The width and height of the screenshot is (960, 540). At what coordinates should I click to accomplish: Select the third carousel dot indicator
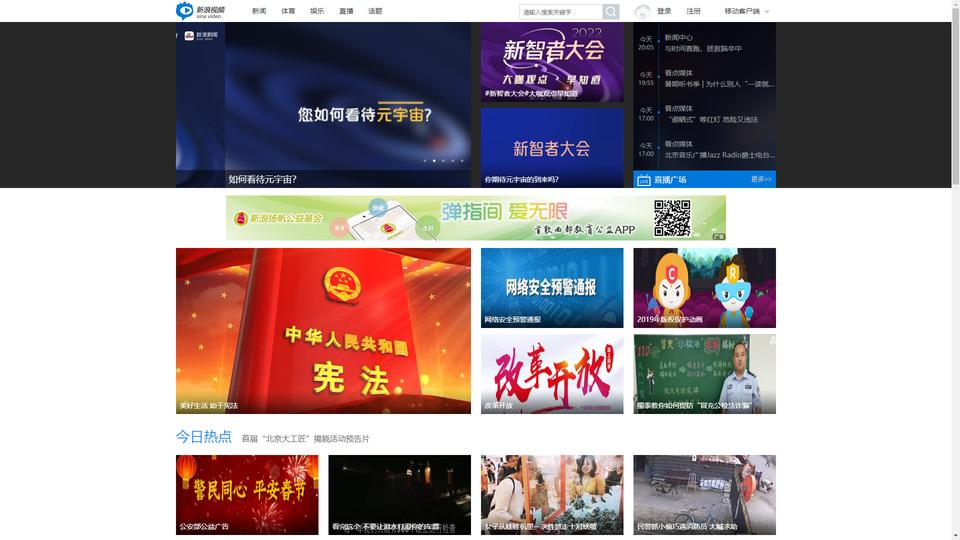(443, 161)
